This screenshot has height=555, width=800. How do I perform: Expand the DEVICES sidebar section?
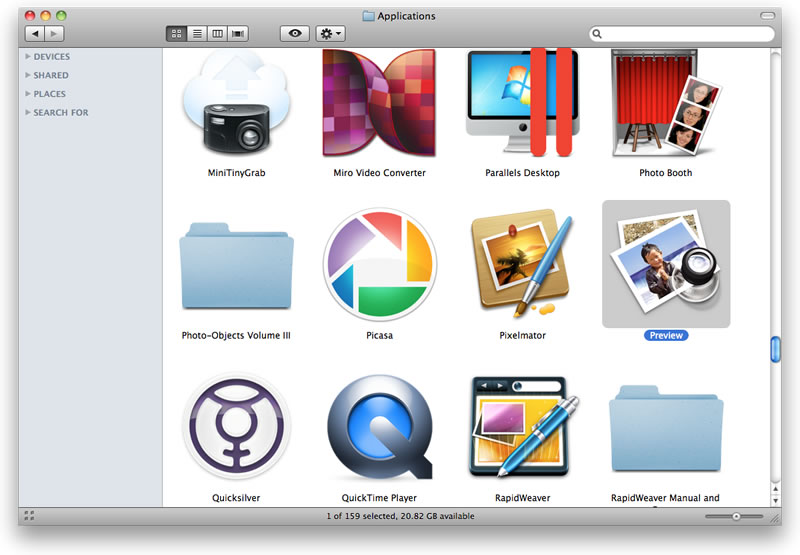28,57
